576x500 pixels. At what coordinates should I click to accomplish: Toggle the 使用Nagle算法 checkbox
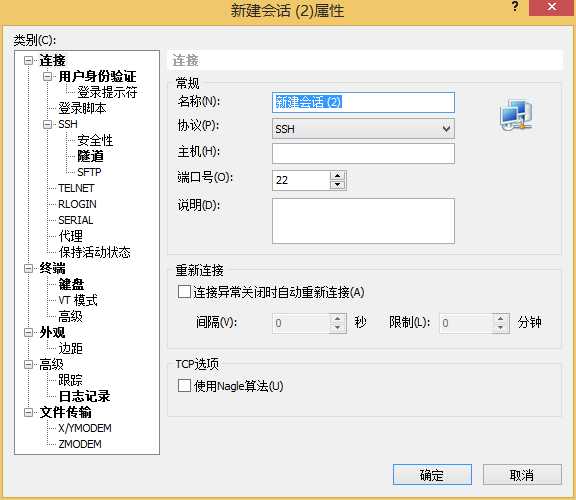184,386
